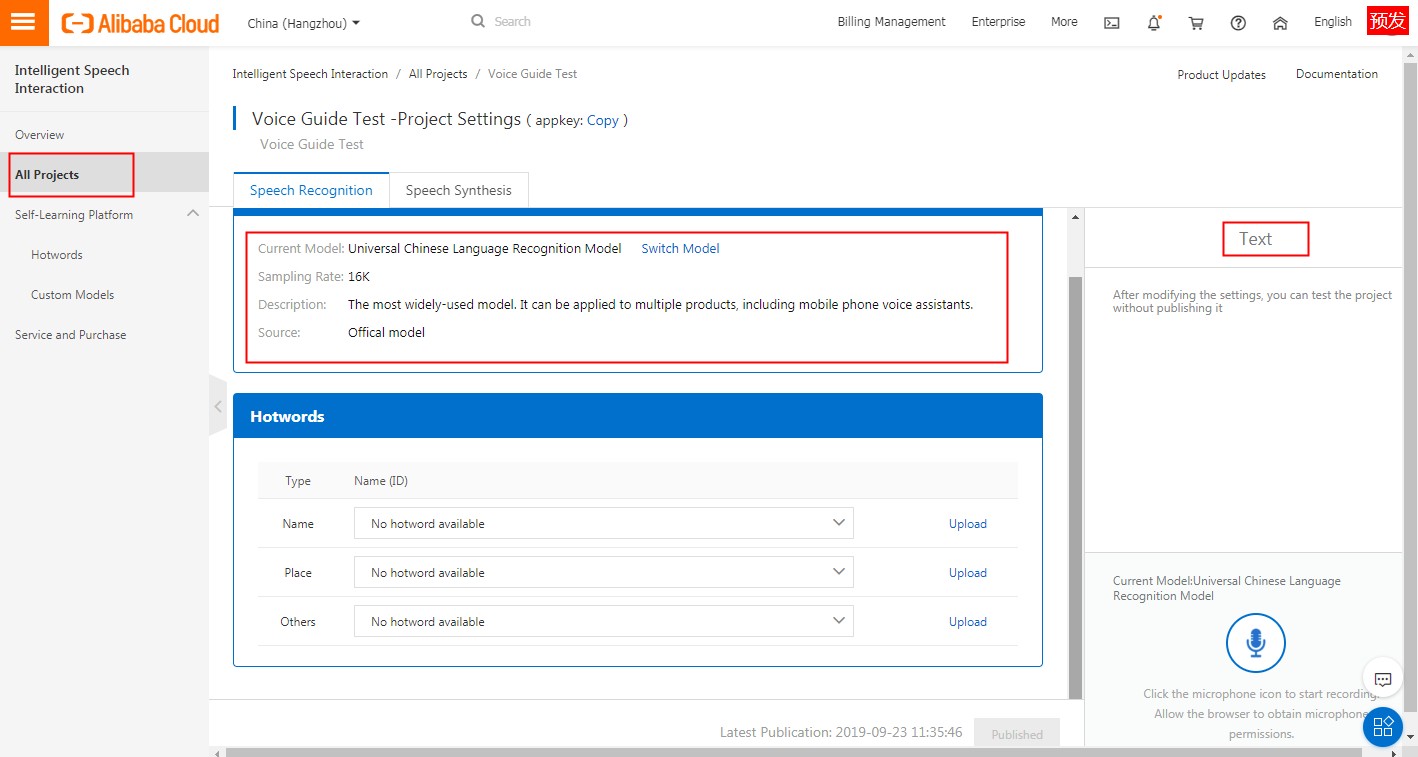Click the '16K' sampling rate value
This screenshot has height=757, width=1418.
(358, 277)
